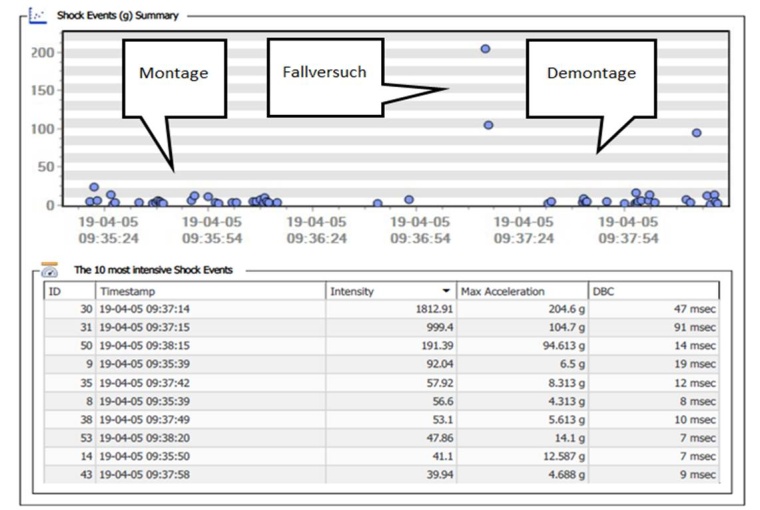
Task: Sort by Timestamp column header
Action: coord(210,291)
